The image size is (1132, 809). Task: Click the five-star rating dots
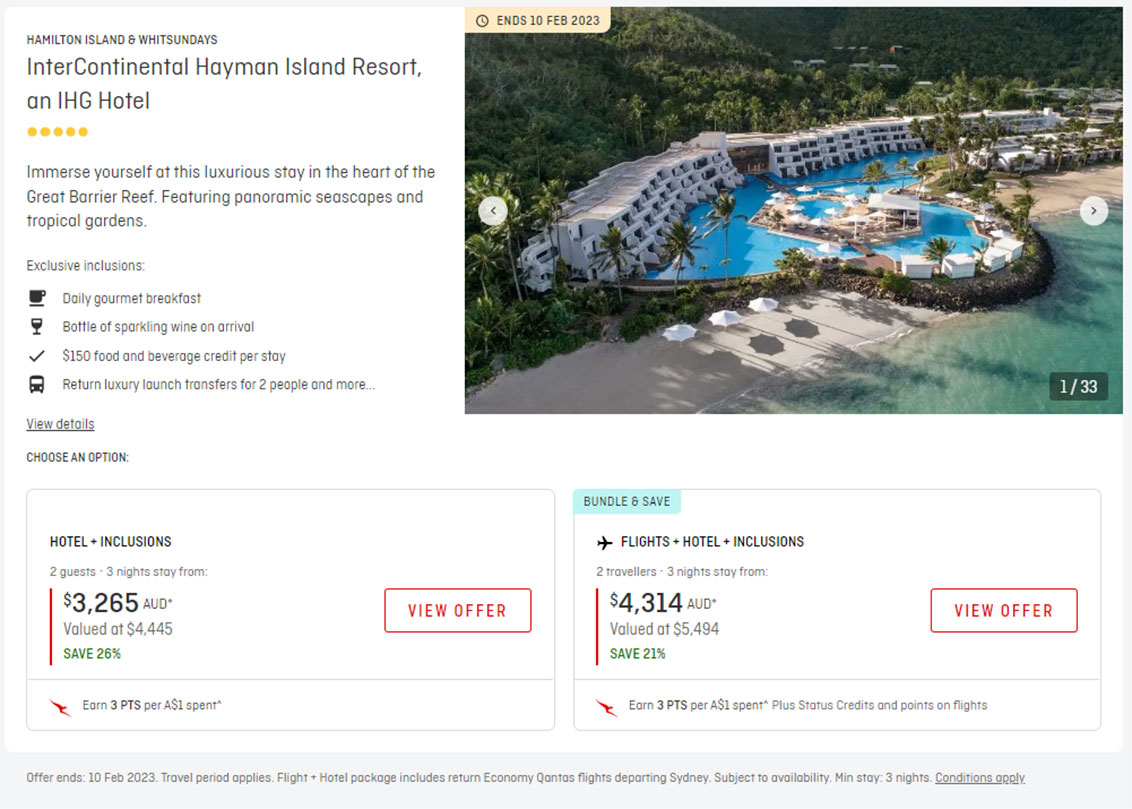tap(57, 132)
